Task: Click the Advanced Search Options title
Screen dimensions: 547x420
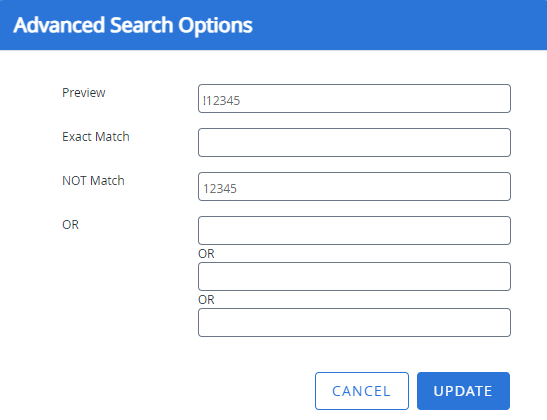Action: 133,25
